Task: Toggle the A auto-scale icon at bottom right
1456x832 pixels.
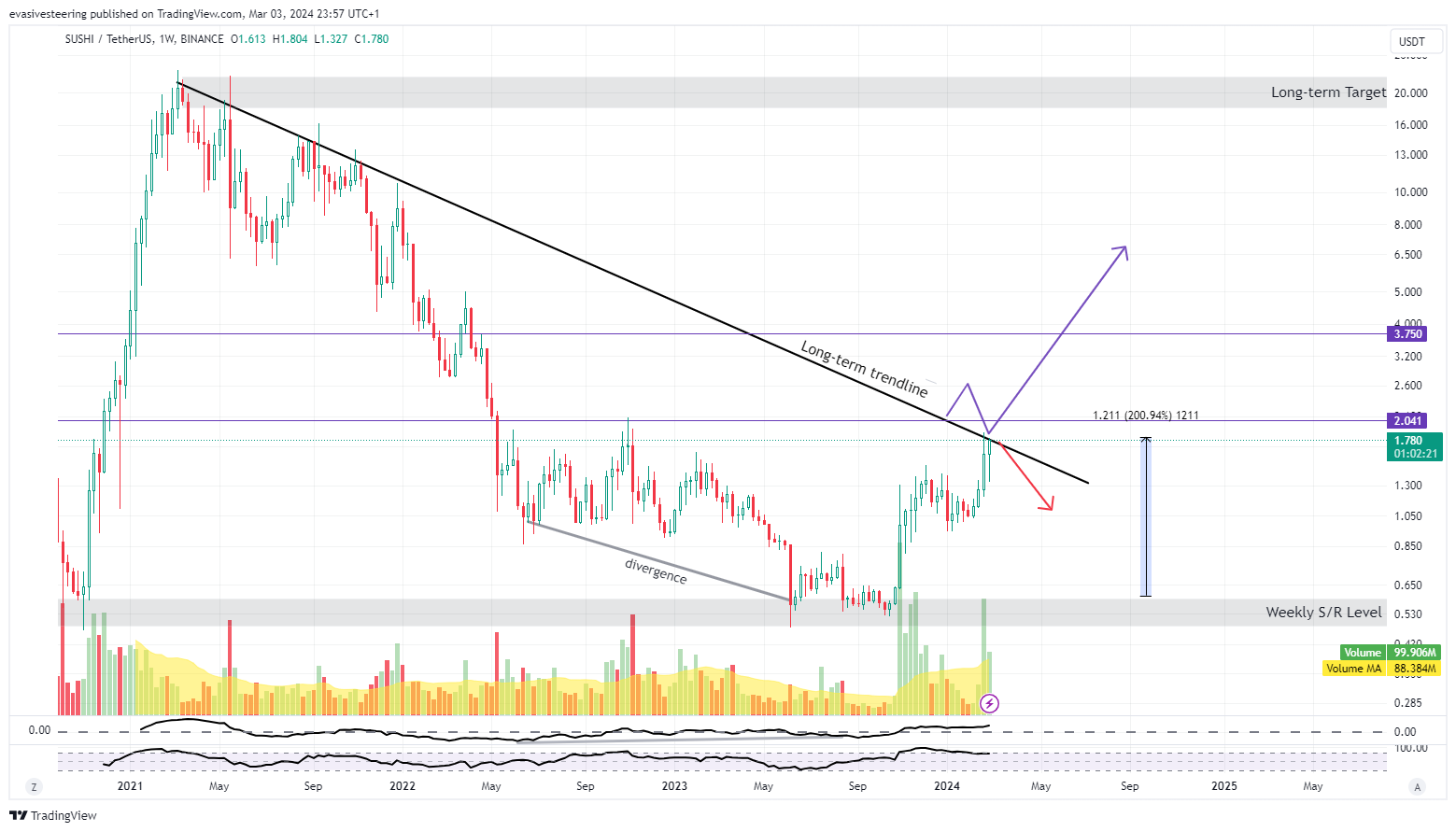Action: click(1418, 786)
